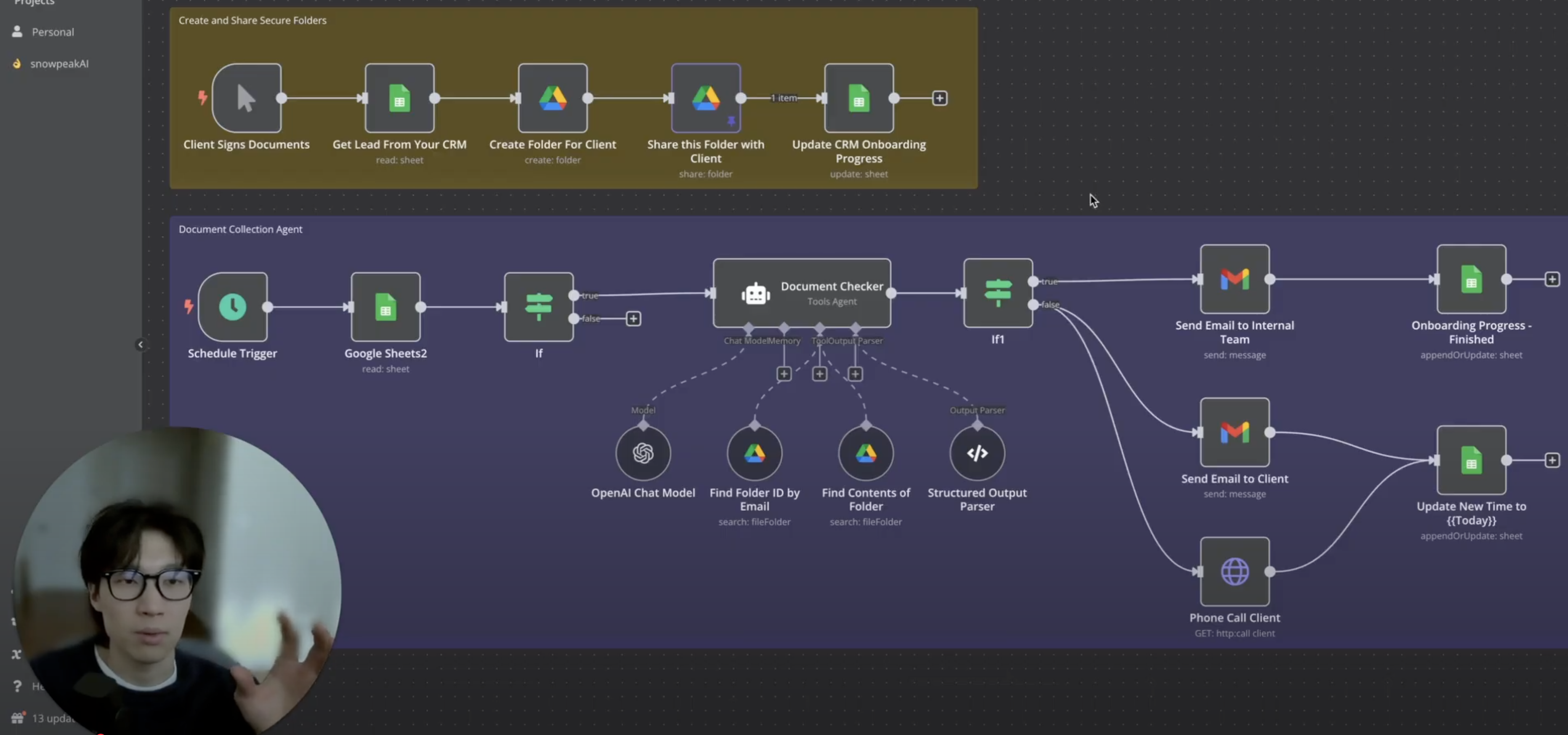Click the OpenAI Chat Model node
This screenshot has width=1568, height=735.
click(643, 453)
